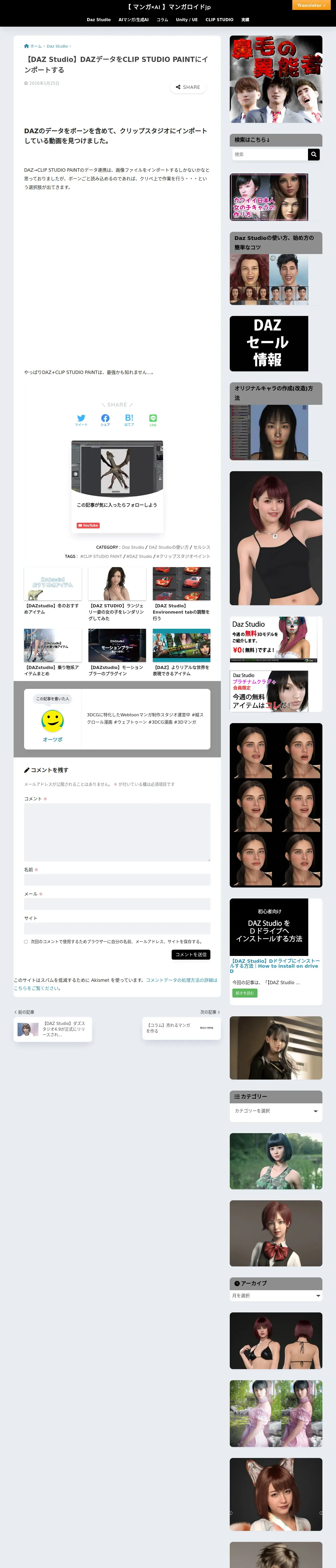The width and height of the screenshot is (336, 1568).
Task: Open the CLIP STUDIO menu item
Action: click(x=220, y=20)
